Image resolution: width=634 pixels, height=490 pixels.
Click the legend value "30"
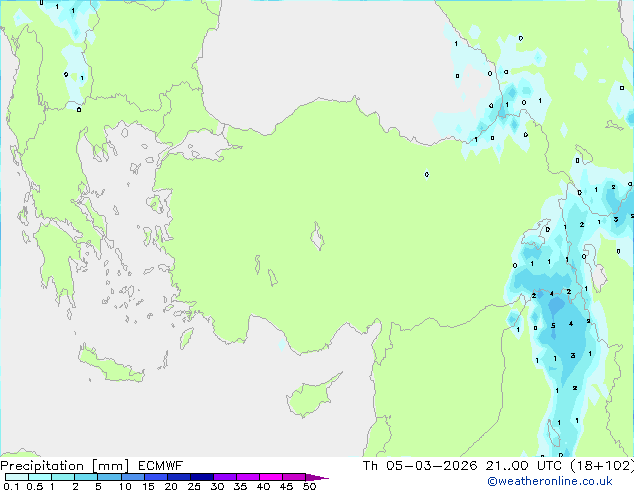[217, 486]
